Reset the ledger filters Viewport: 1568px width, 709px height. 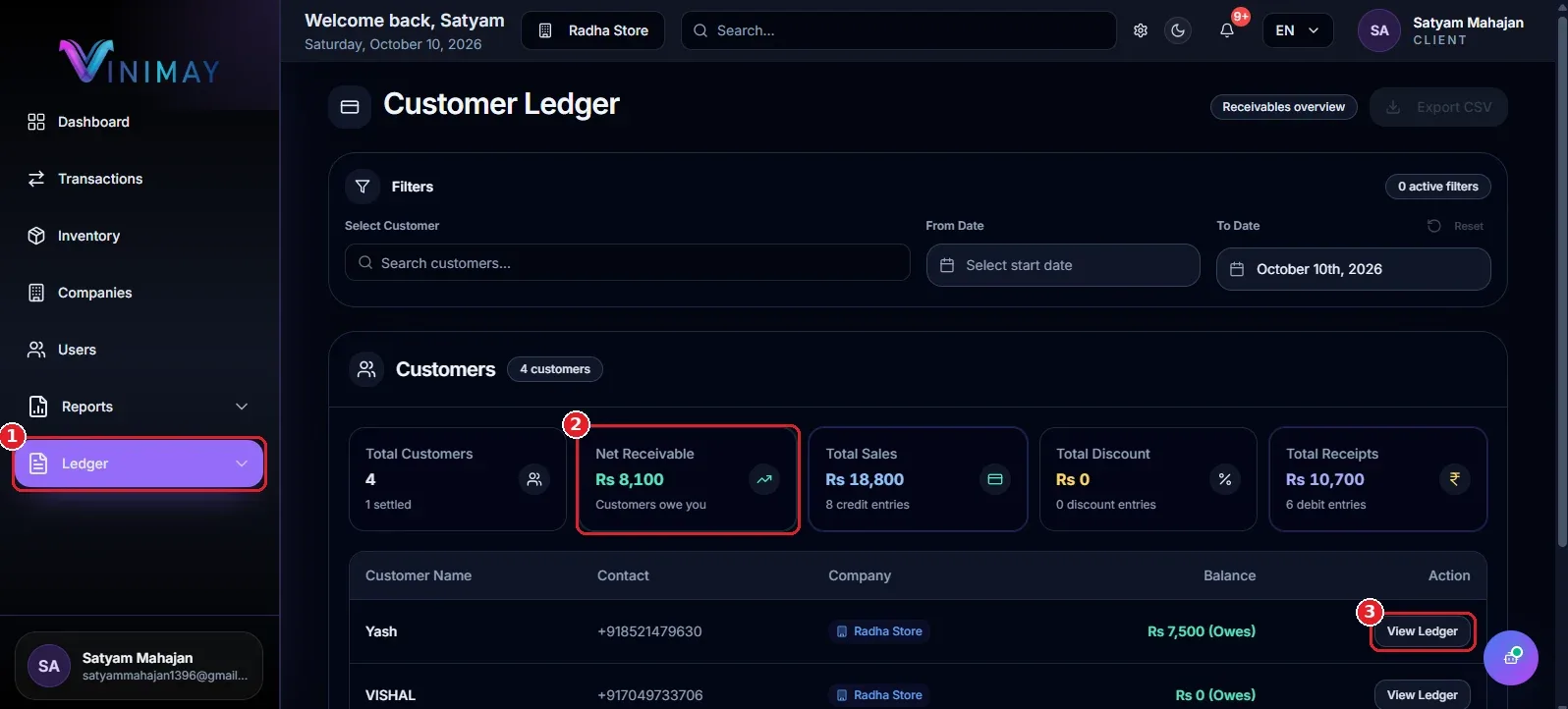(x=1456, y=226)
